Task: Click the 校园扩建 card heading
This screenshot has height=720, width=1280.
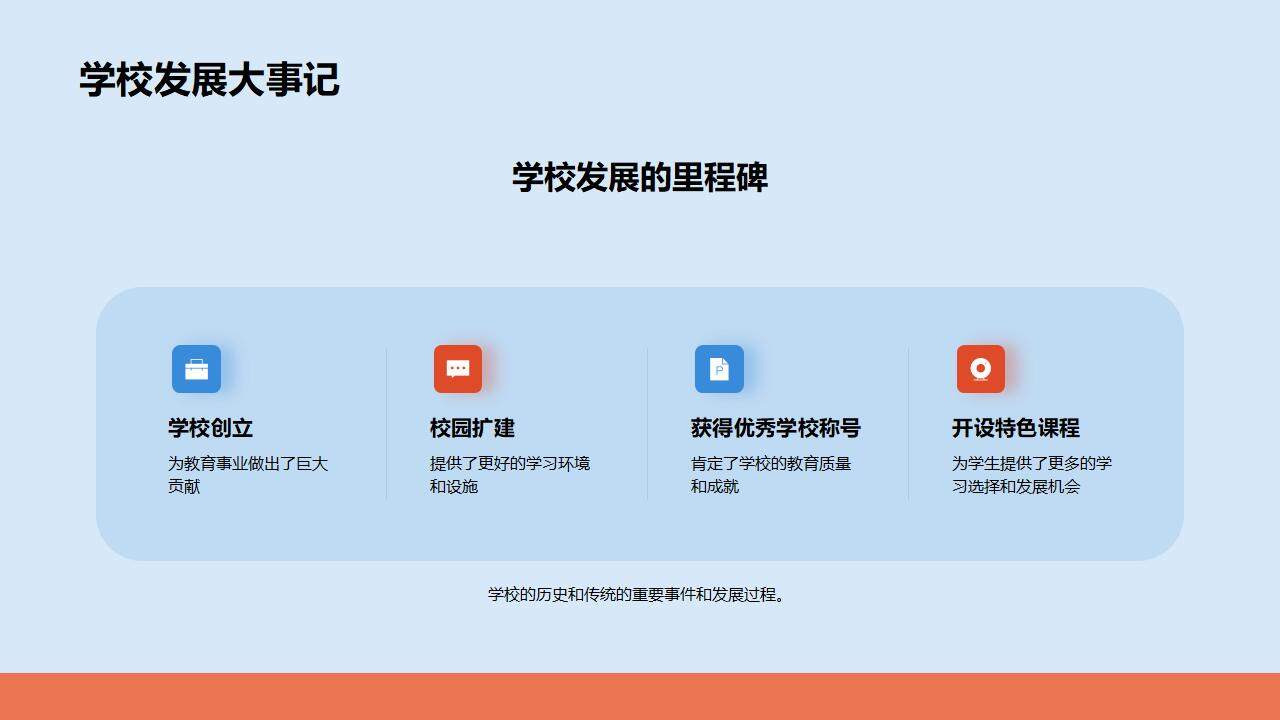Action: click(x=472, y=428)
